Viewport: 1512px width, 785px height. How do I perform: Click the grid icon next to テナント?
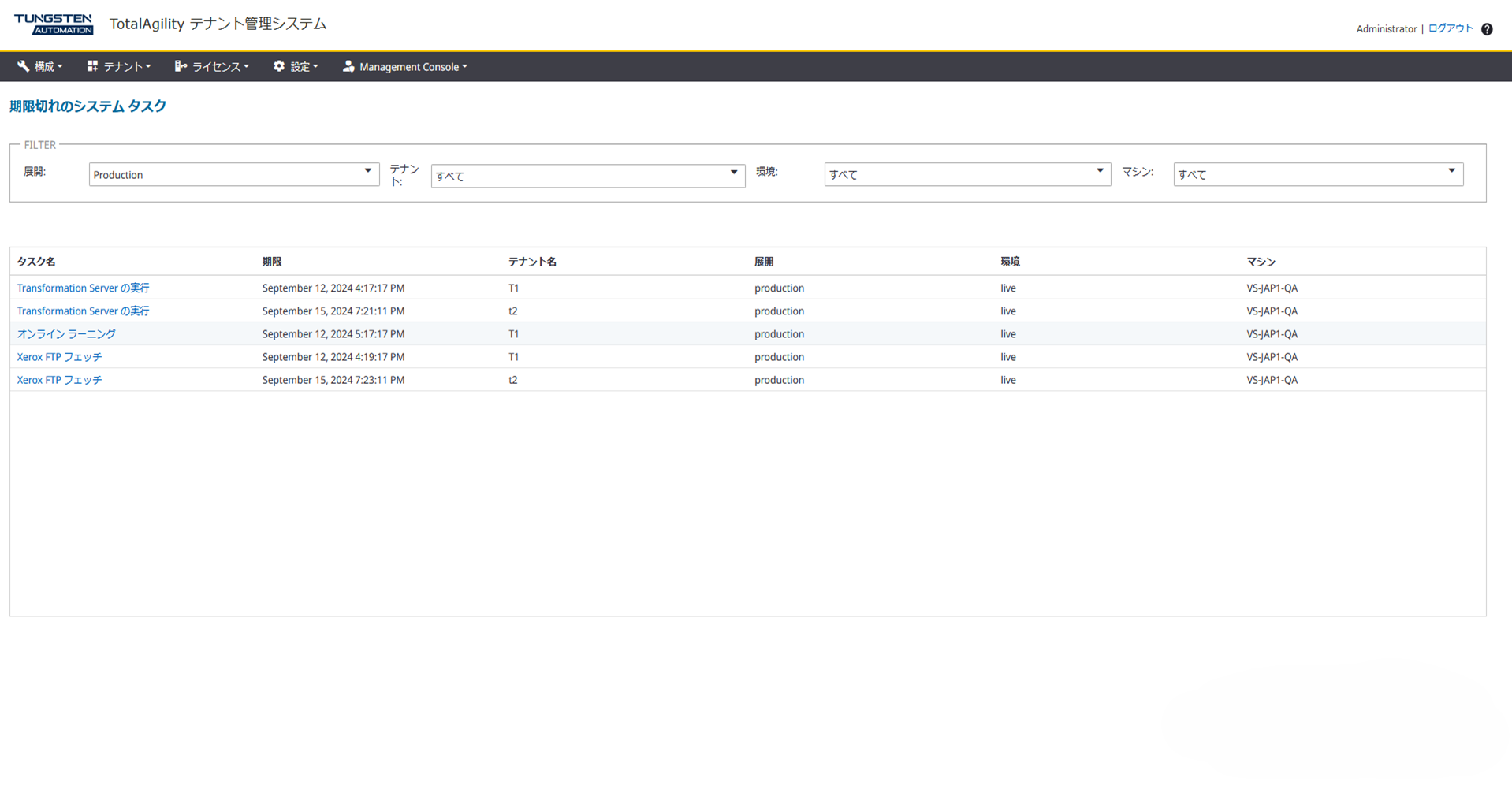point(92,66)
